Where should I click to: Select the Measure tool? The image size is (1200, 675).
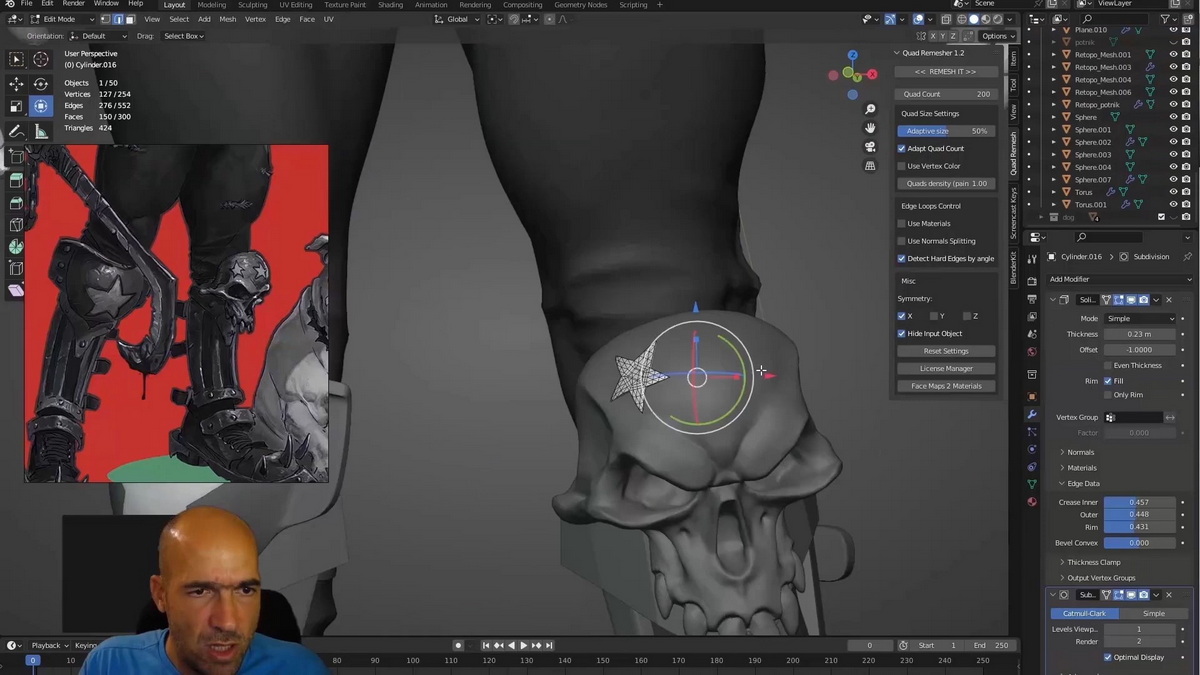(x=41, y=131)
